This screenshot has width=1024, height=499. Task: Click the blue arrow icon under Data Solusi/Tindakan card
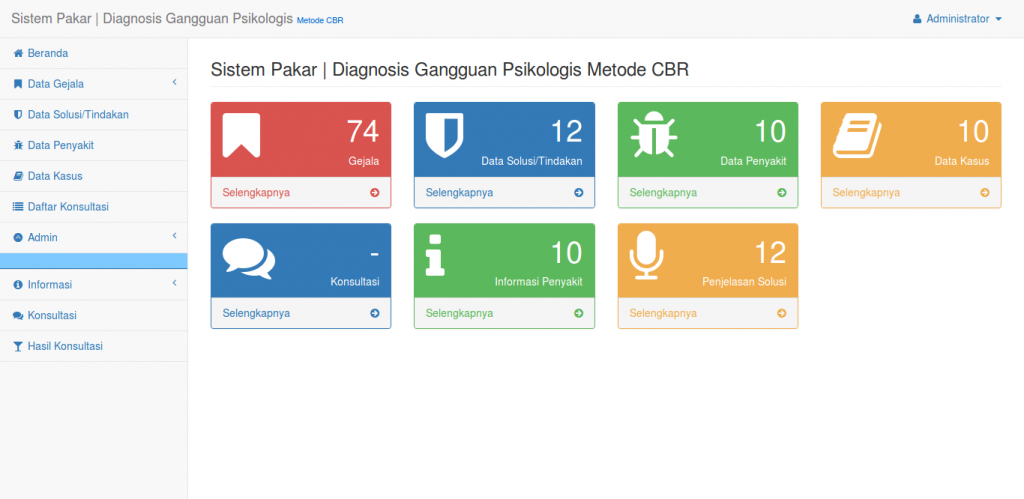click(x=579, y=193)
